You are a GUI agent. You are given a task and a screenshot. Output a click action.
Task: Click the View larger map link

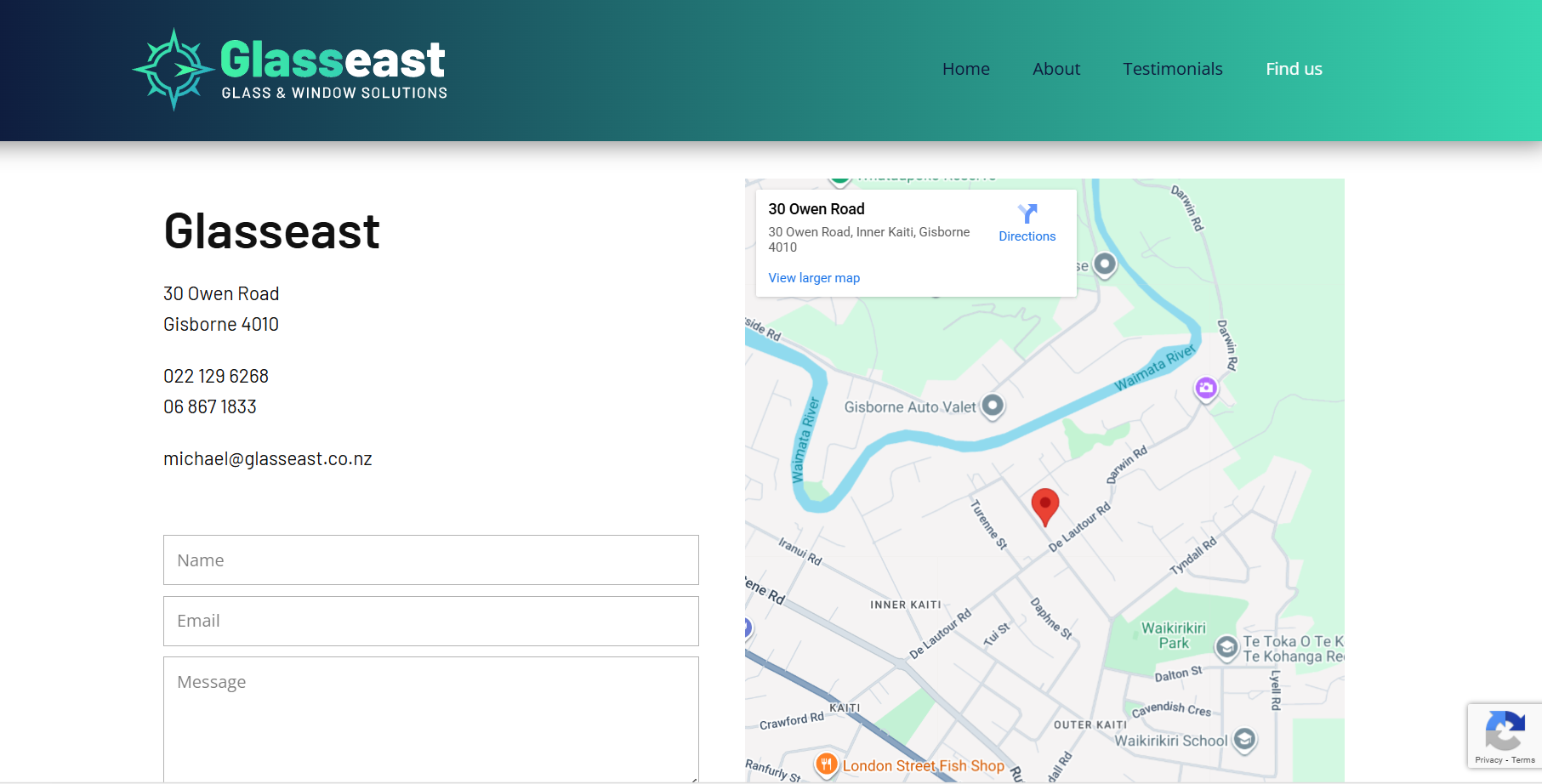pos(814,278)
